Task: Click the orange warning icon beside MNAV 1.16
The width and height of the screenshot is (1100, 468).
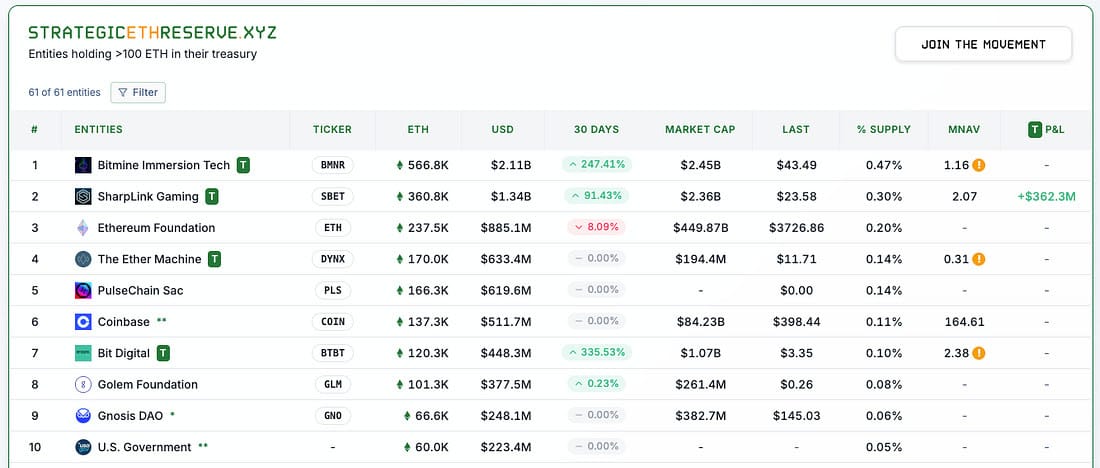Action: (979, 166)
